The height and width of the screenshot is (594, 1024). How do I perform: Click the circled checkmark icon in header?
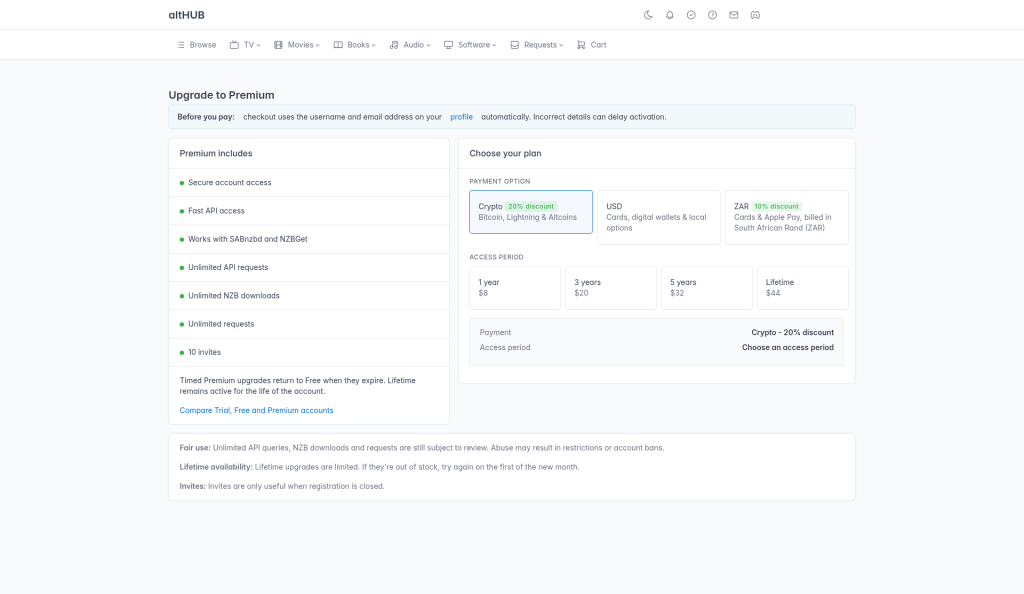click(691, 15)
